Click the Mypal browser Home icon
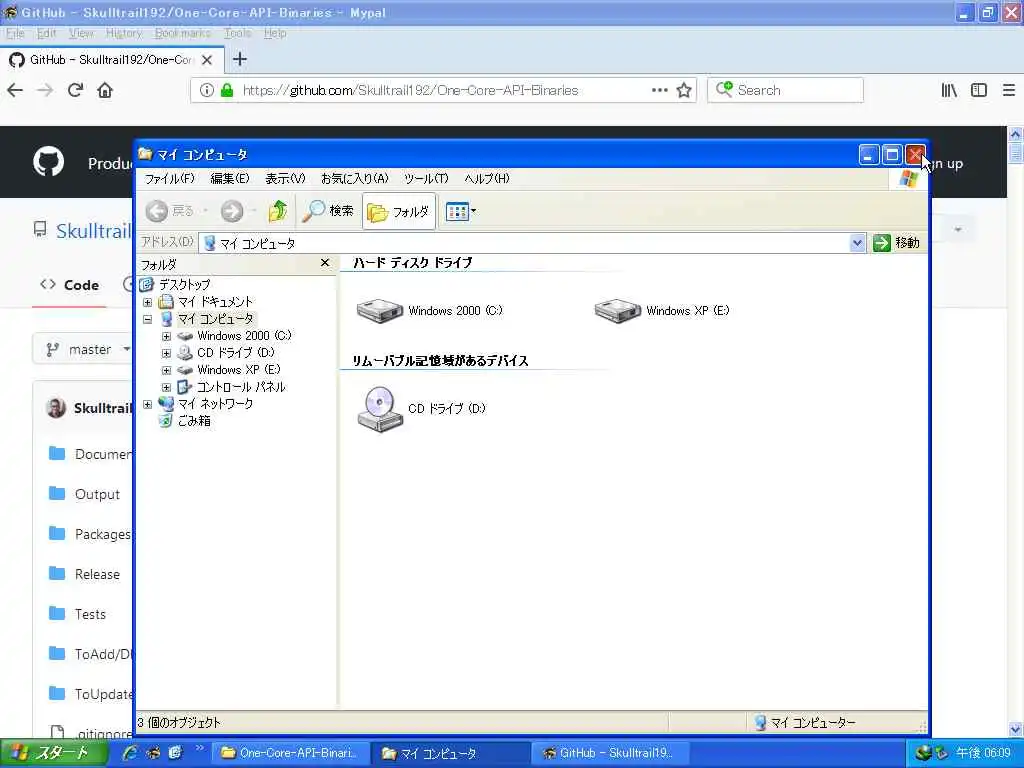 tap(105, 90)
